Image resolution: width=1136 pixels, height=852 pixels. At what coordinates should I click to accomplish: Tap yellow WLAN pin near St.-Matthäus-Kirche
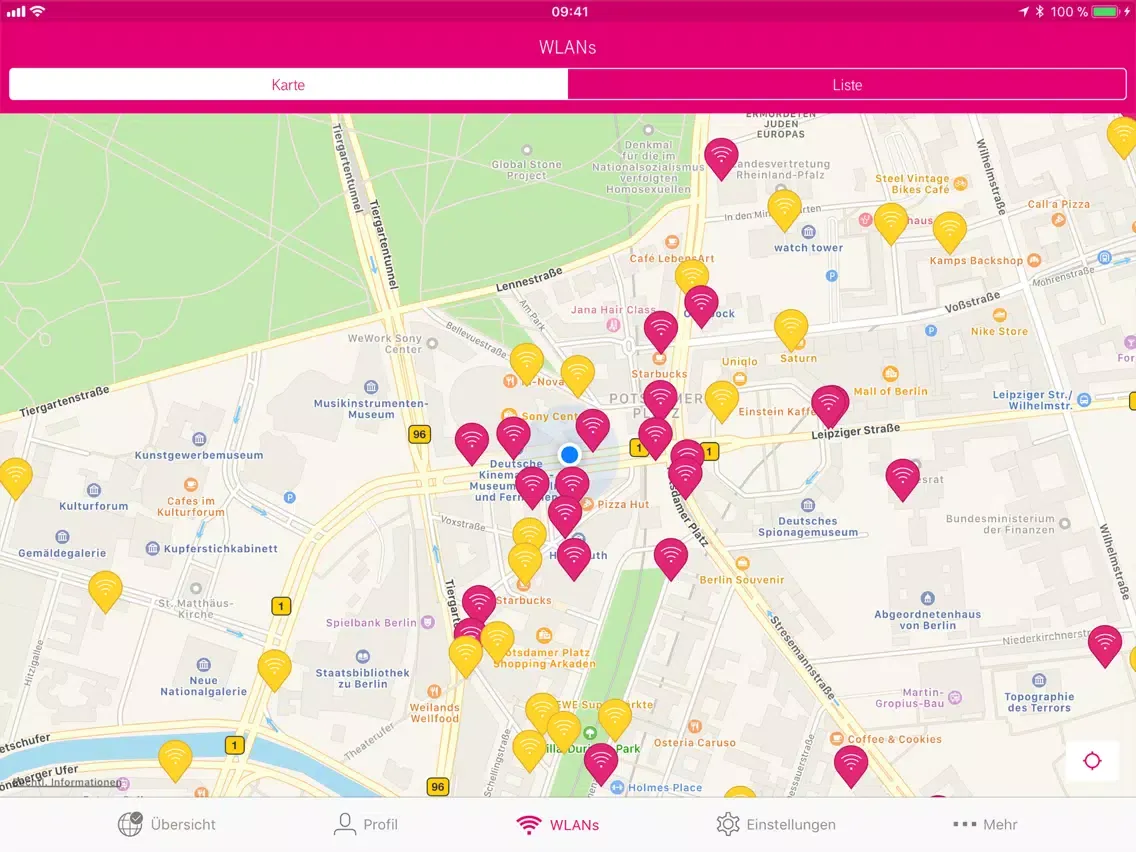pyautogui.click(x=105, y=591)
